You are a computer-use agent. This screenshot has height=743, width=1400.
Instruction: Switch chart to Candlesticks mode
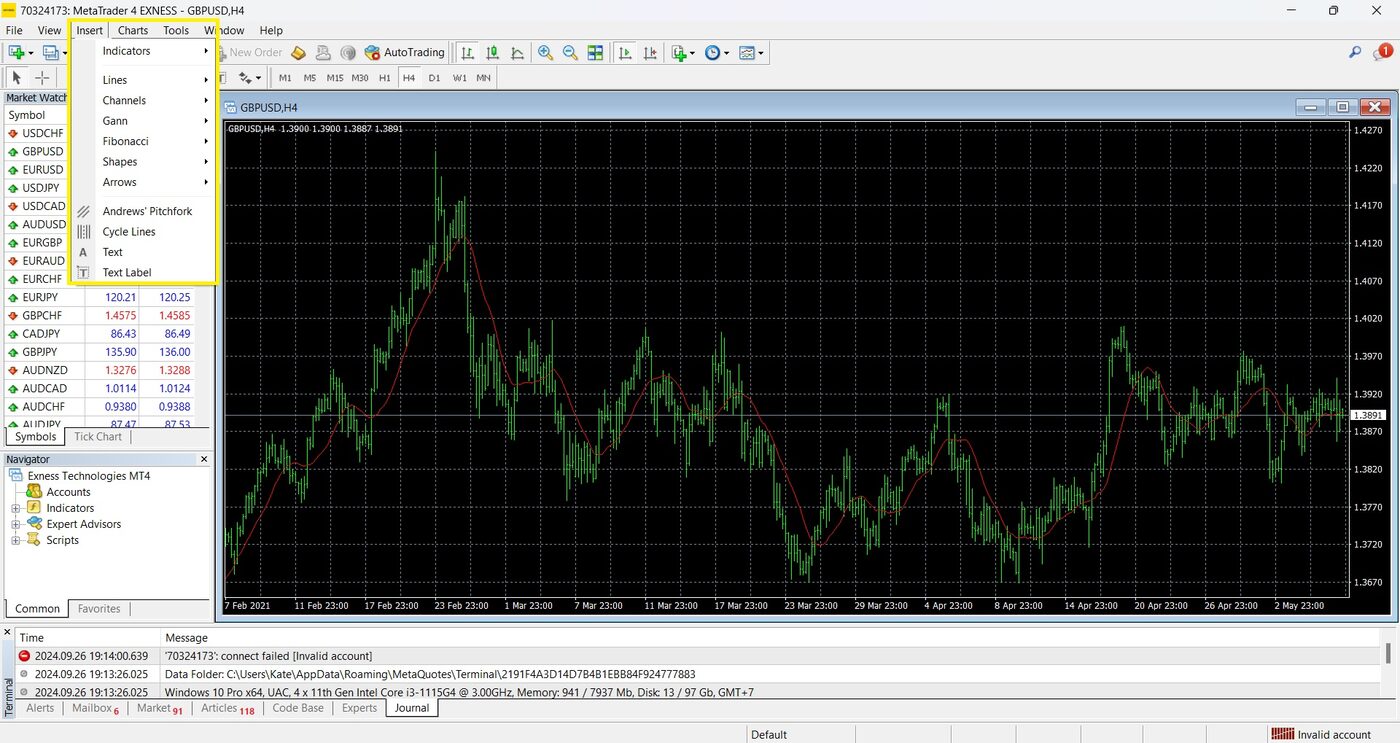pyautogui.click(x=492, y=52)
